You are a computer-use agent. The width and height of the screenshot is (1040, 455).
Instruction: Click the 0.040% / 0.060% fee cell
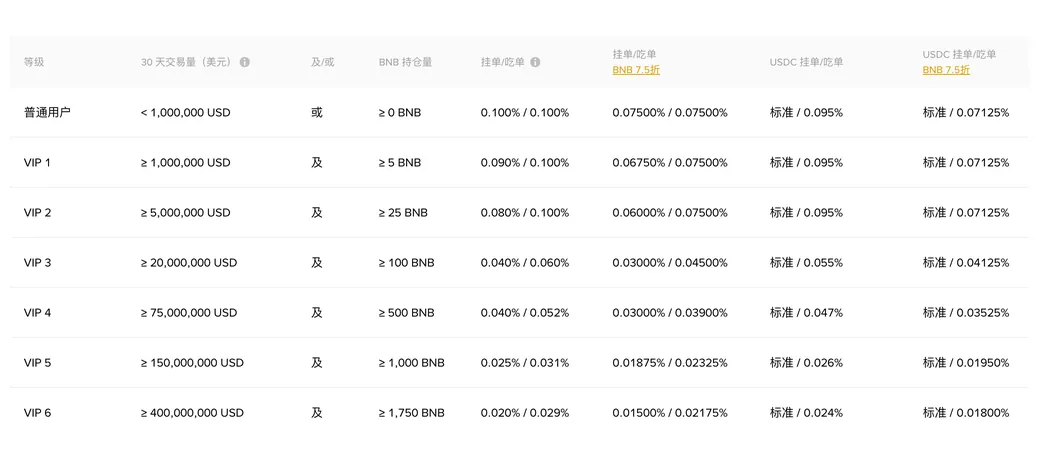525,263
